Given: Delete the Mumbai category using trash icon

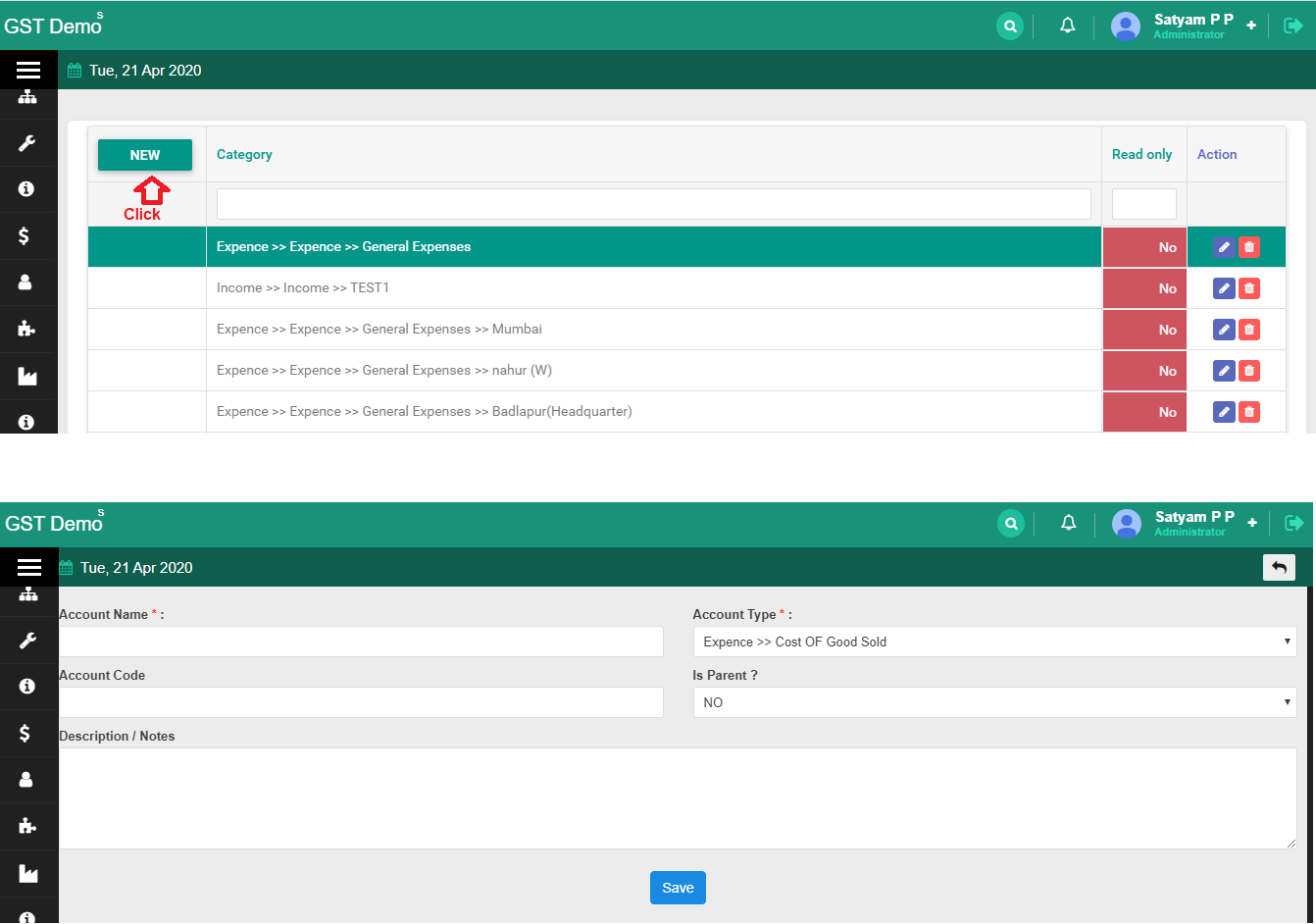Looking at the screenshot, I should pos(1249,330).
